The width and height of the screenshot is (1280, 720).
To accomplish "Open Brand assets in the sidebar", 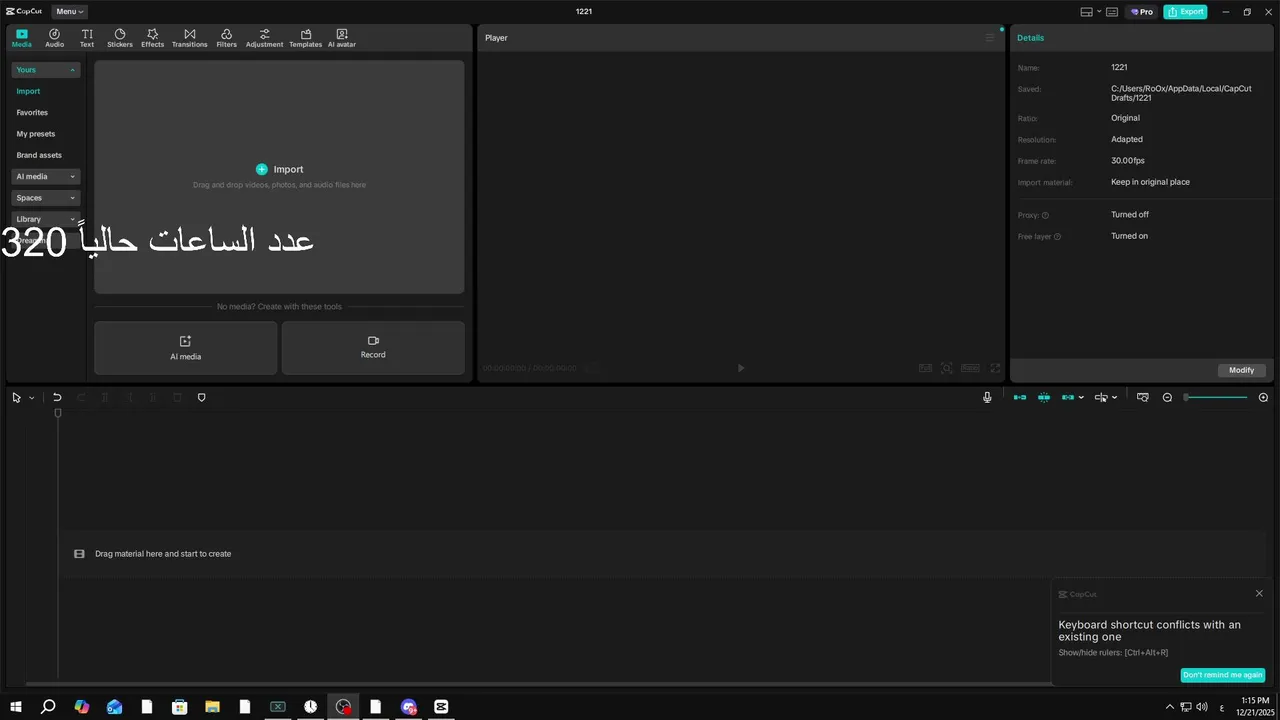I will [39, 155].
